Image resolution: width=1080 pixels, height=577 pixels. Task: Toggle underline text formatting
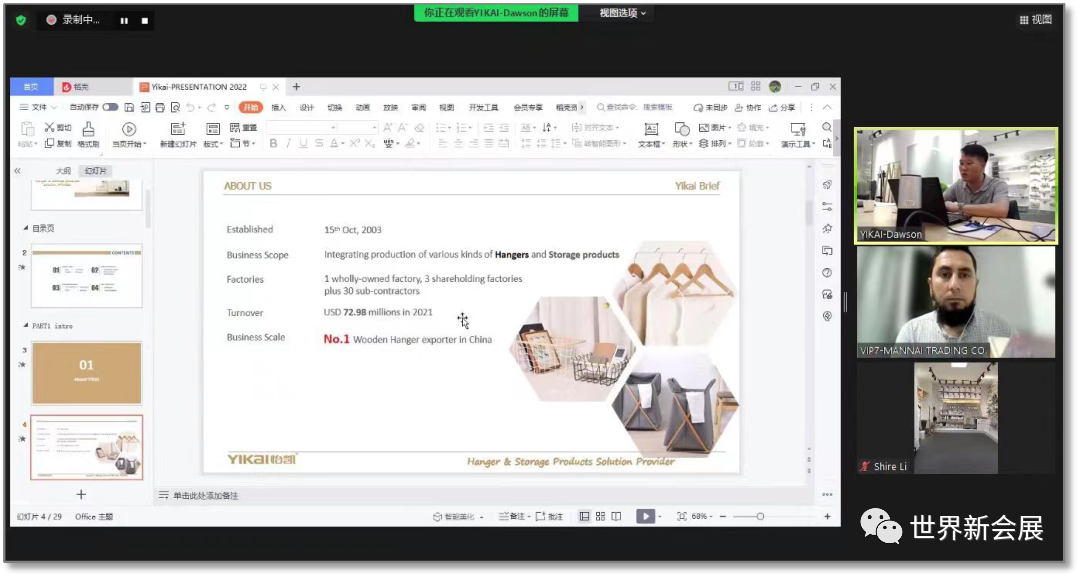point(304,144)
